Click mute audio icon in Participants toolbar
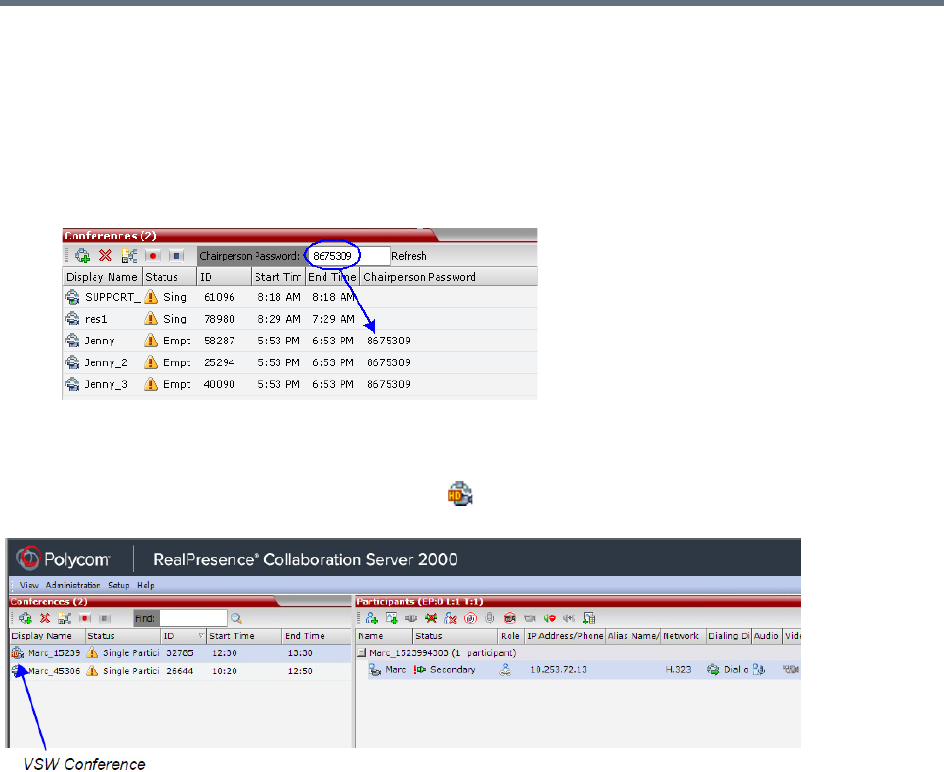This screenshot has height=772, width=944. coord(470,618)
